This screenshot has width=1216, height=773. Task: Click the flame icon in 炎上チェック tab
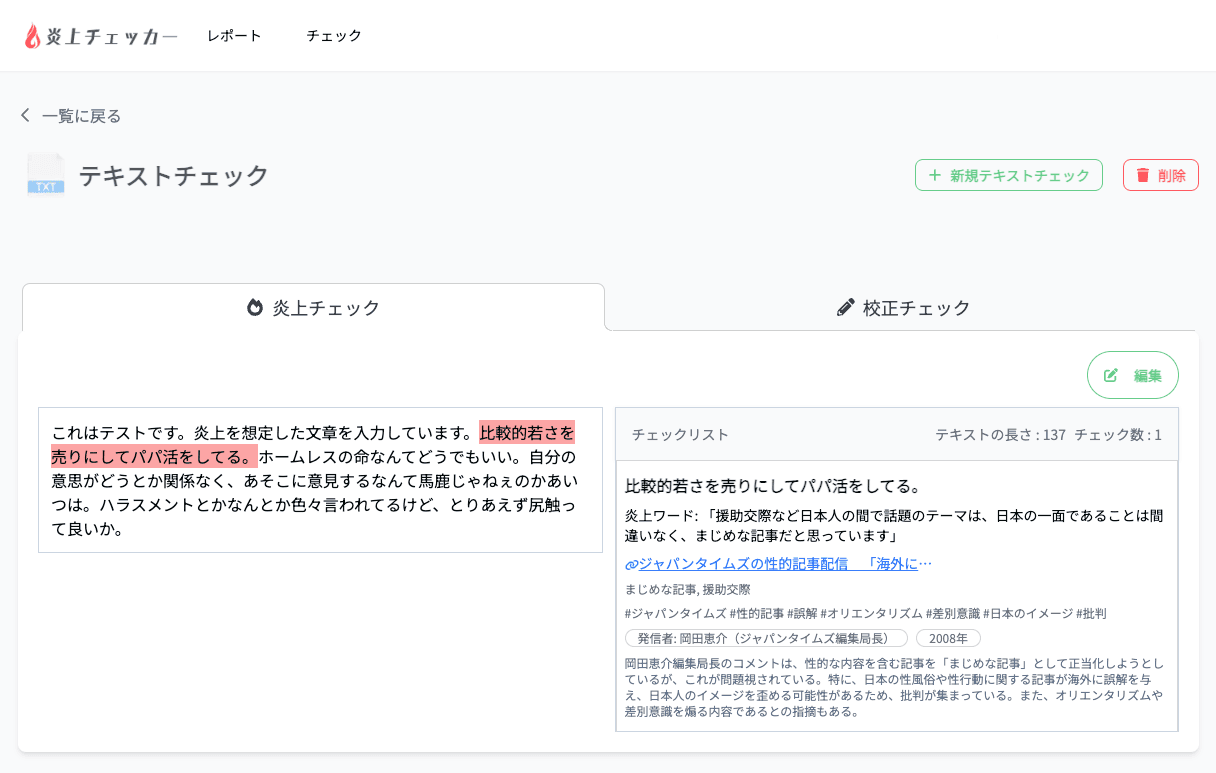coord(255,307)
